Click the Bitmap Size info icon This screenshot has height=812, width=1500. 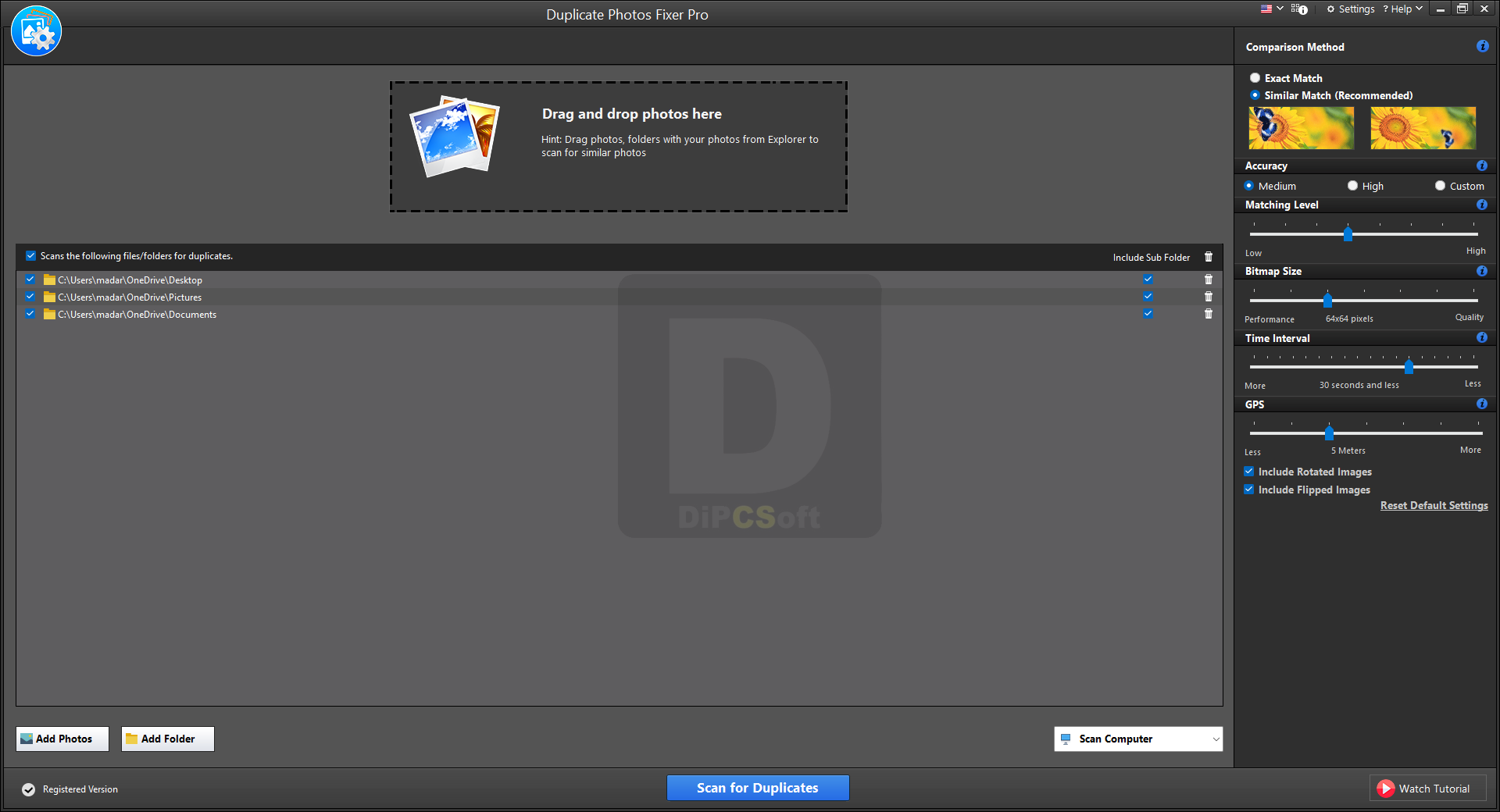pyautogui.click(x=1482, y=271)
